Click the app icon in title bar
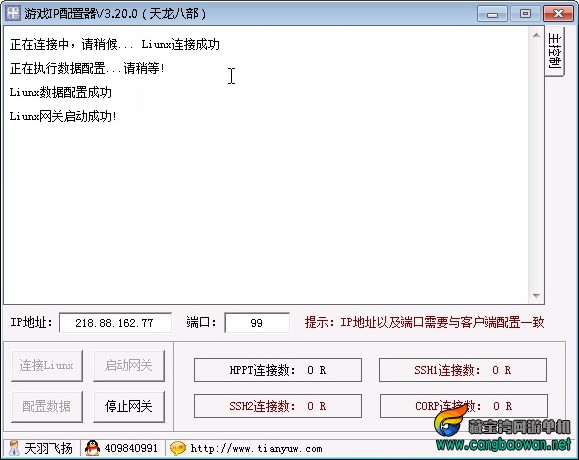Viewport: 579px width, 460px height. [x=13, y=13]
